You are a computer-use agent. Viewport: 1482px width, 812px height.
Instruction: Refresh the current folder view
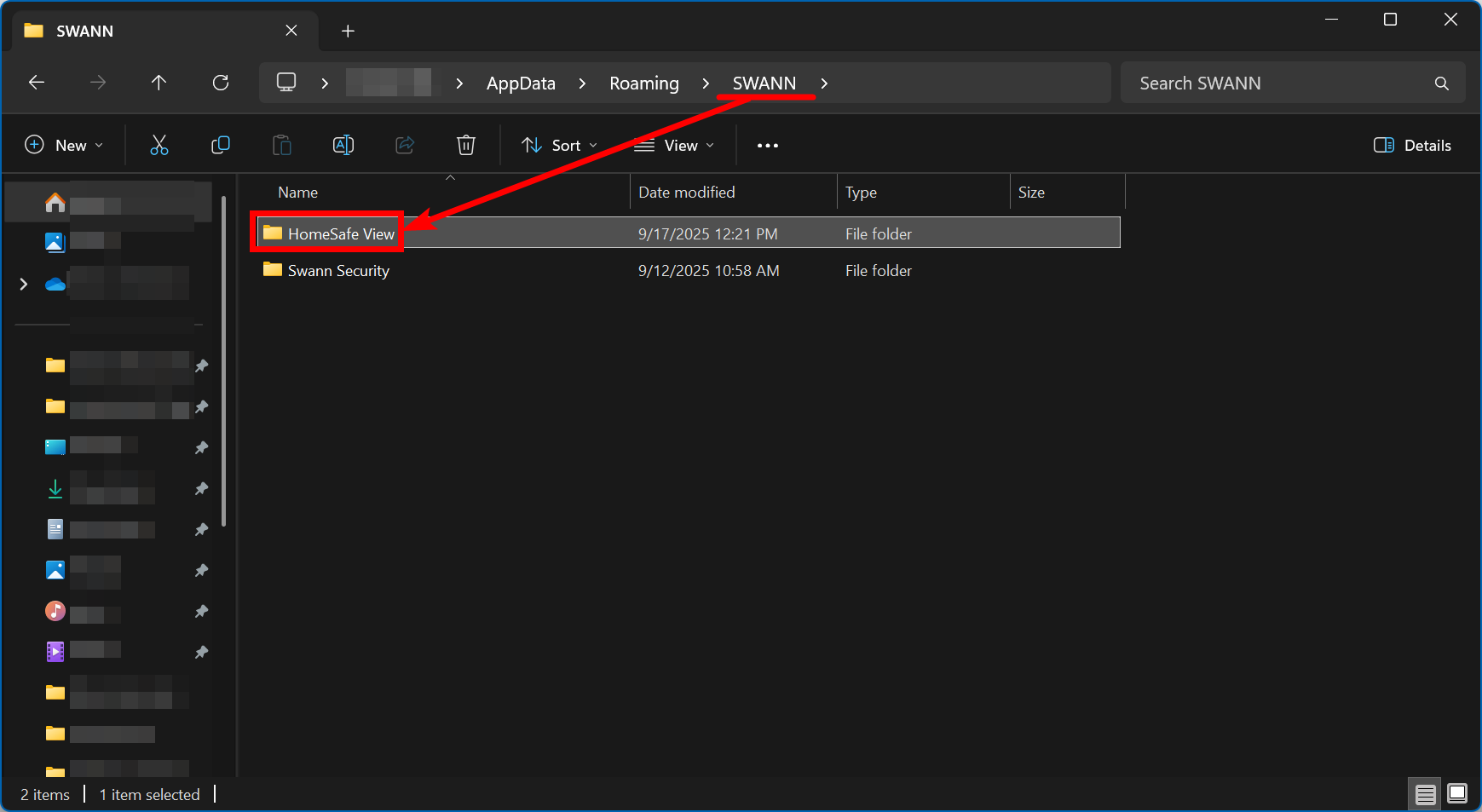(x=221, y=83)
